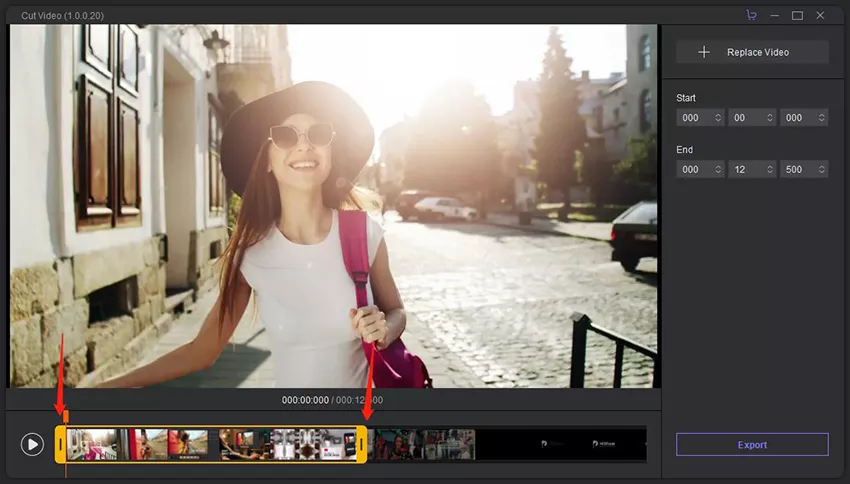Open the shopping cart icon in title bar

click(751, 15)
